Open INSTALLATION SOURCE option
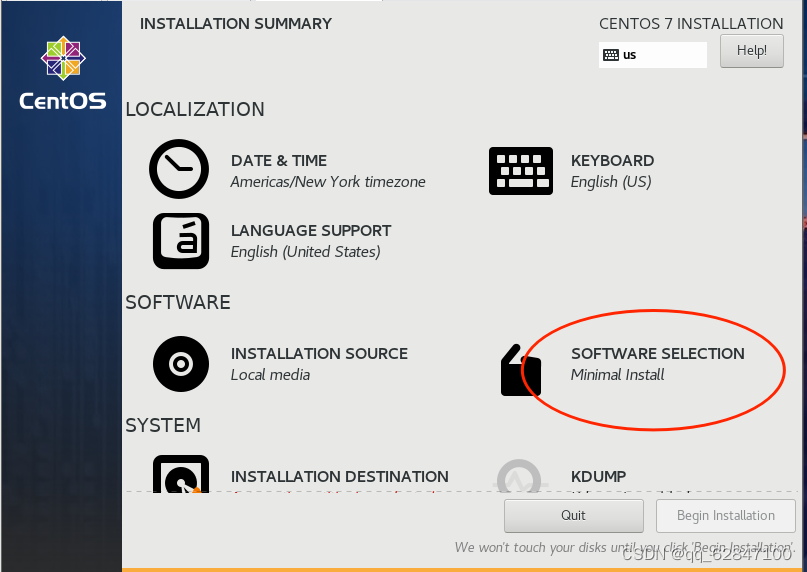Screen dimensions: 807x572 tap(319, 354)
